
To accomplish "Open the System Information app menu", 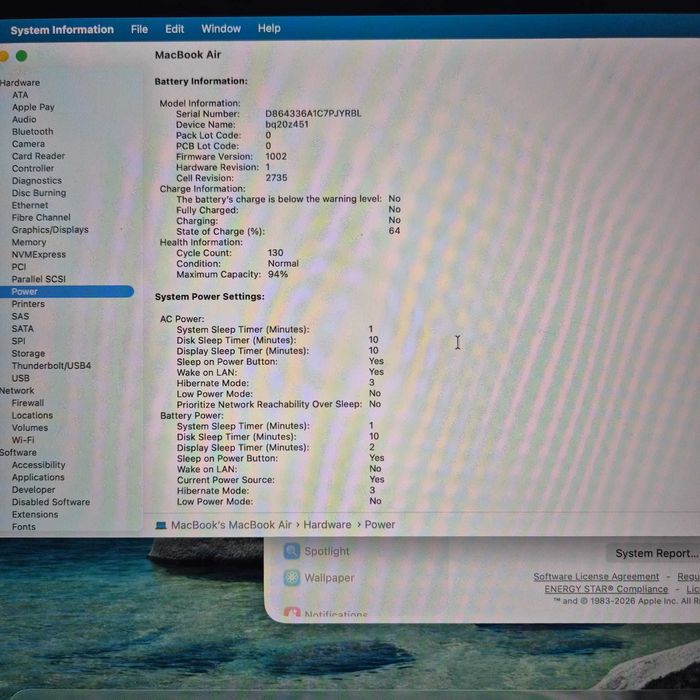I will pyautogui.click(x=62, y=30).
